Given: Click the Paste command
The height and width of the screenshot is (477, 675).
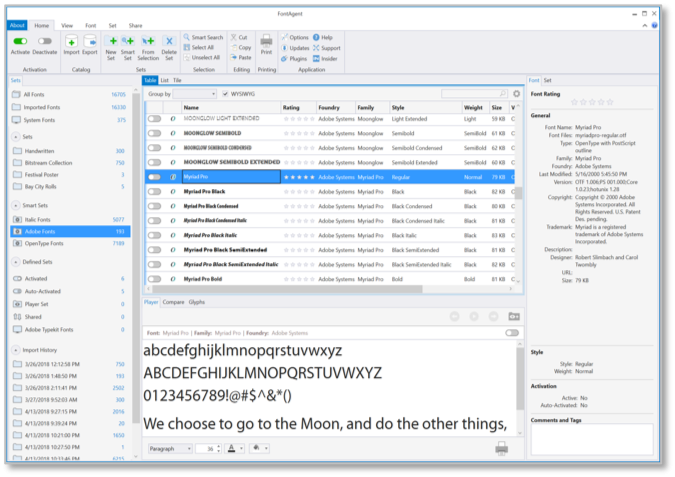Looking at the screenshot, I should tap(241, 58).
